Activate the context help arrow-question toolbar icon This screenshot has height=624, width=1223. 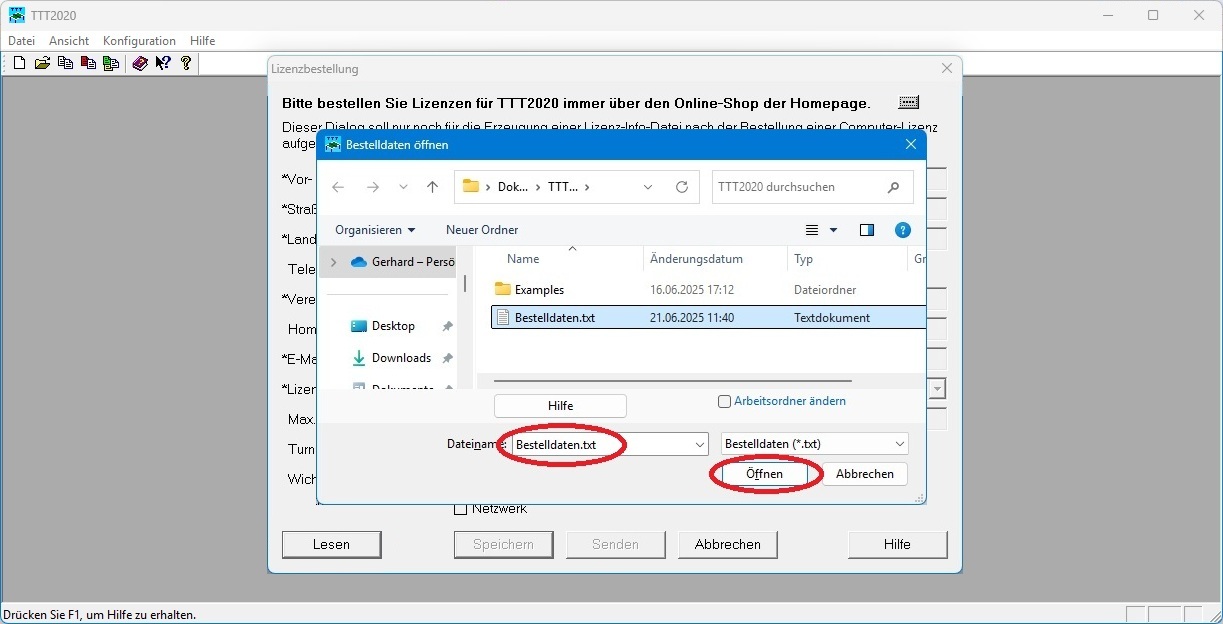(x=163, y=63)
